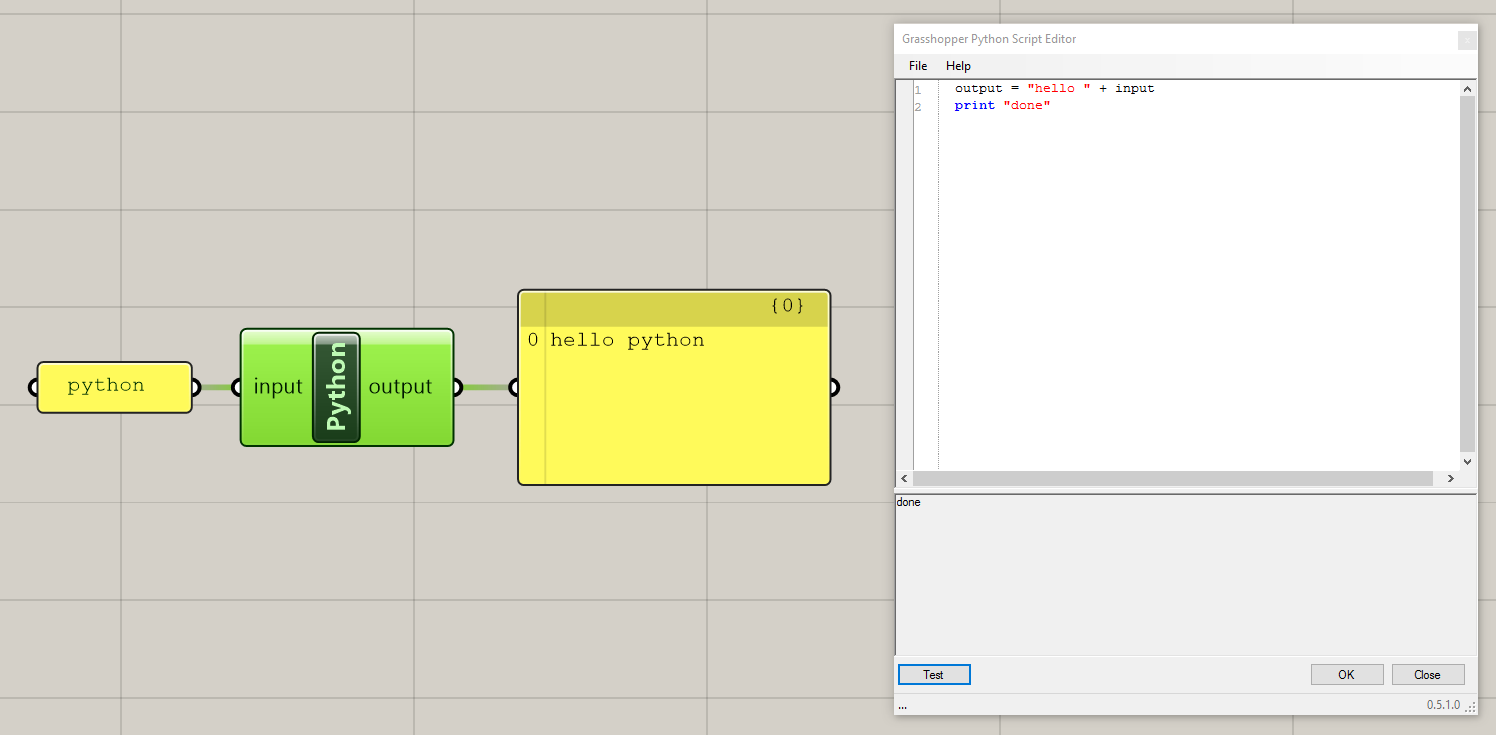
Task: Click the input grip of the result panel
Action: tap(514, 387)
